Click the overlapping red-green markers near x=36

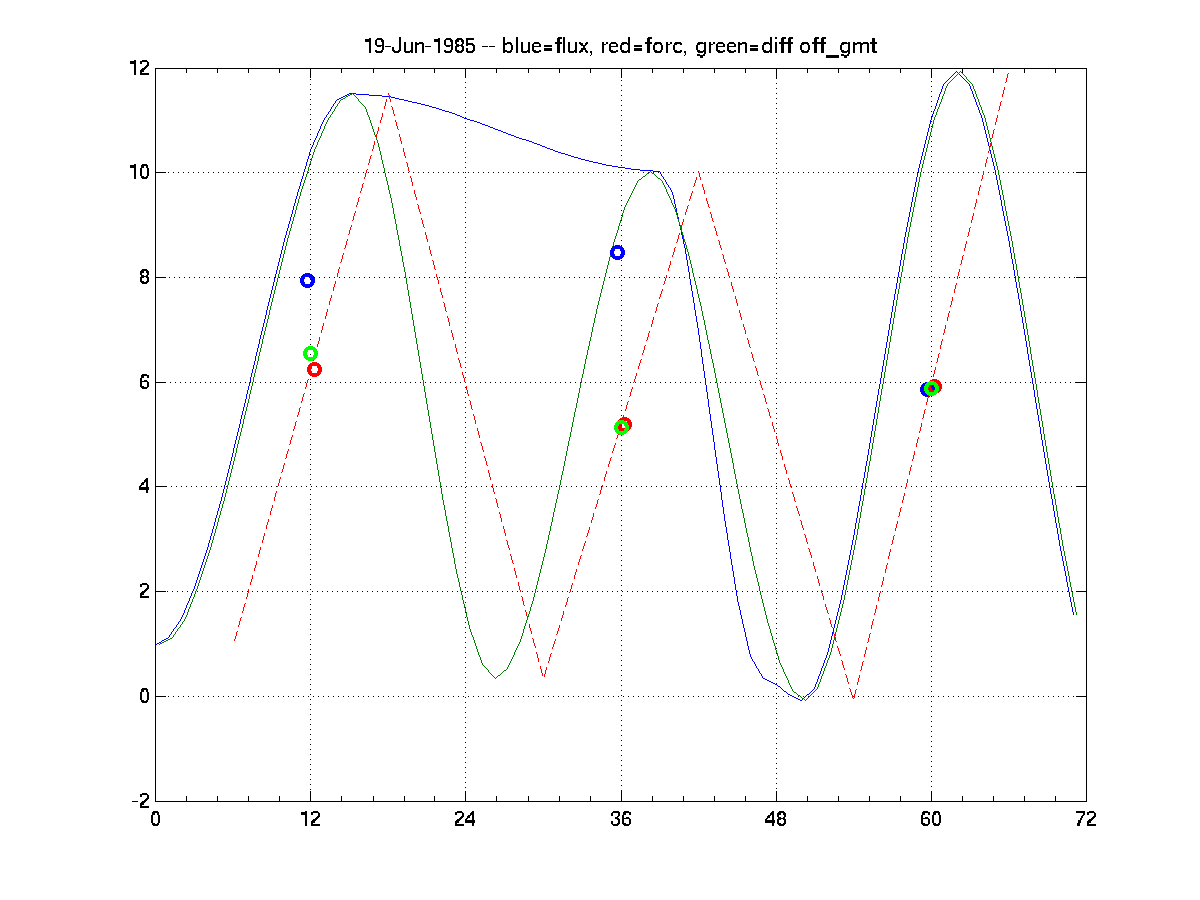coord(623,426)
